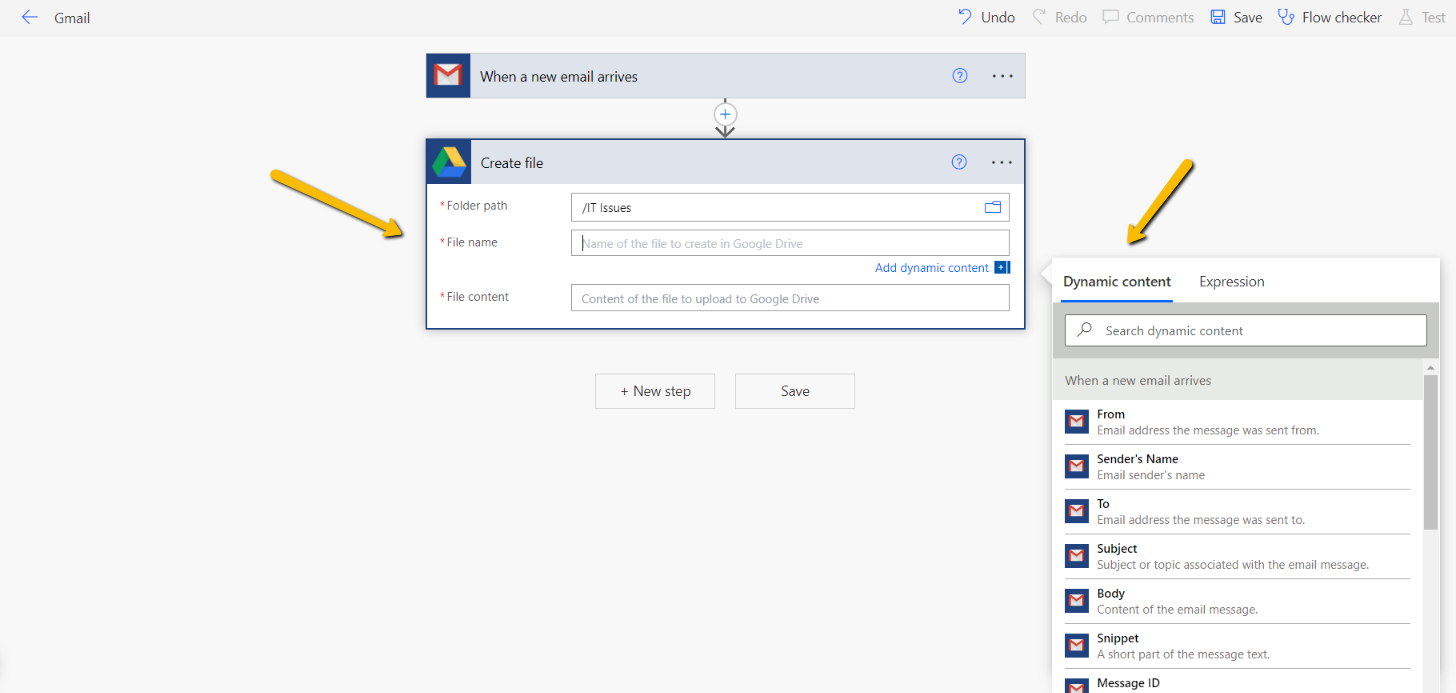Open the Flow checker
This screenshot has width=1456, height=693.
[1330, 17]
